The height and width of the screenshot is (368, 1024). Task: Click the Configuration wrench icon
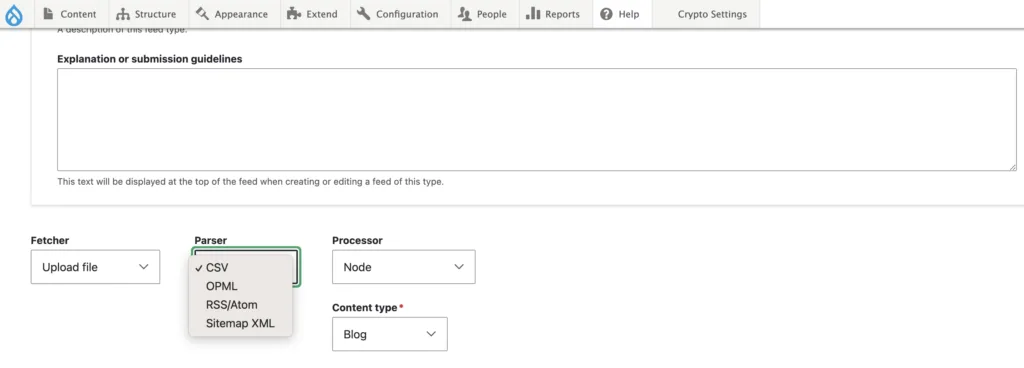pos(364,14)
